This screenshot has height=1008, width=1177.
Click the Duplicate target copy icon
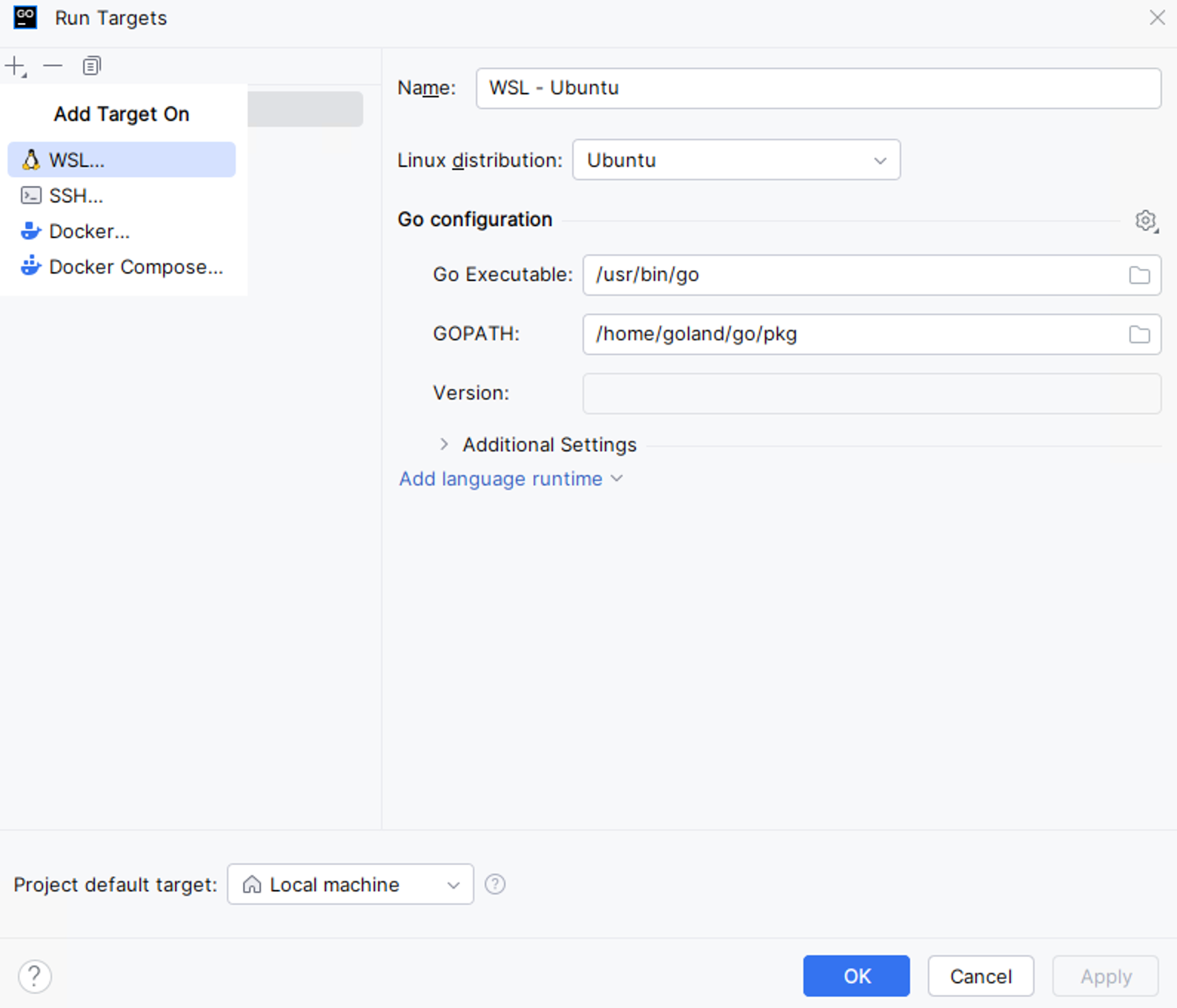click(91, 66)
